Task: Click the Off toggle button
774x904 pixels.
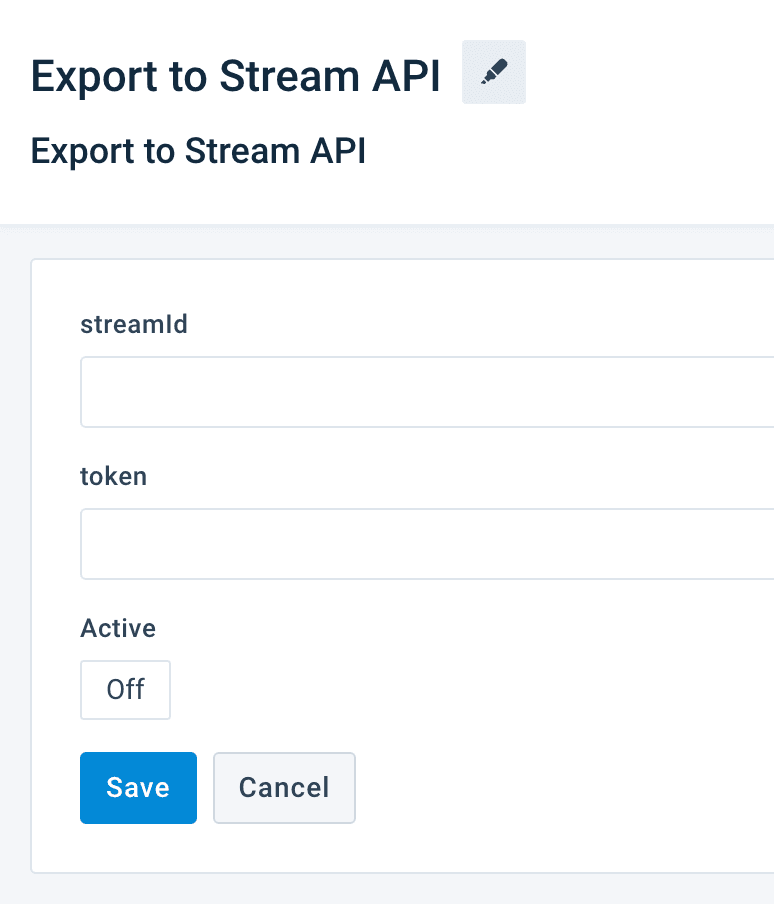Action: click(x=126, y=690)
